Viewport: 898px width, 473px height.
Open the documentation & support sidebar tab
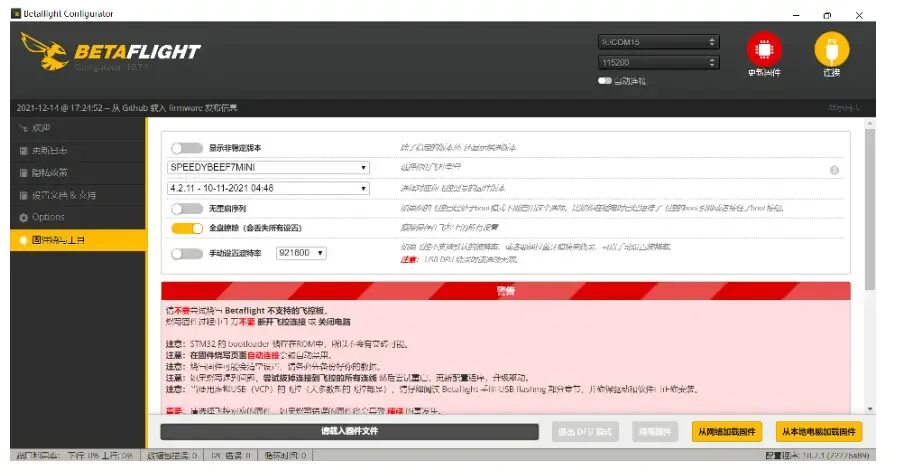tap(78, 195)
